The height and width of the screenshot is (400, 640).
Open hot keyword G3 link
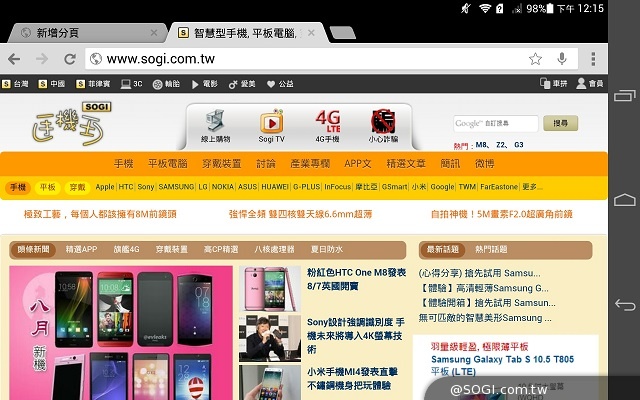(x=519, y=145)
